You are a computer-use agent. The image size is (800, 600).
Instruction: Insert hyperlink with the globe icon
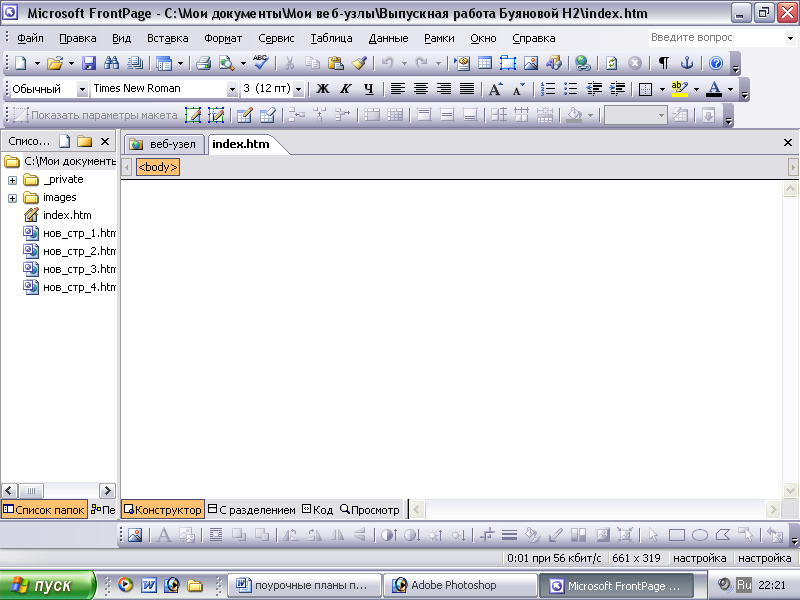pyautogui.click(x=582, y=63)
